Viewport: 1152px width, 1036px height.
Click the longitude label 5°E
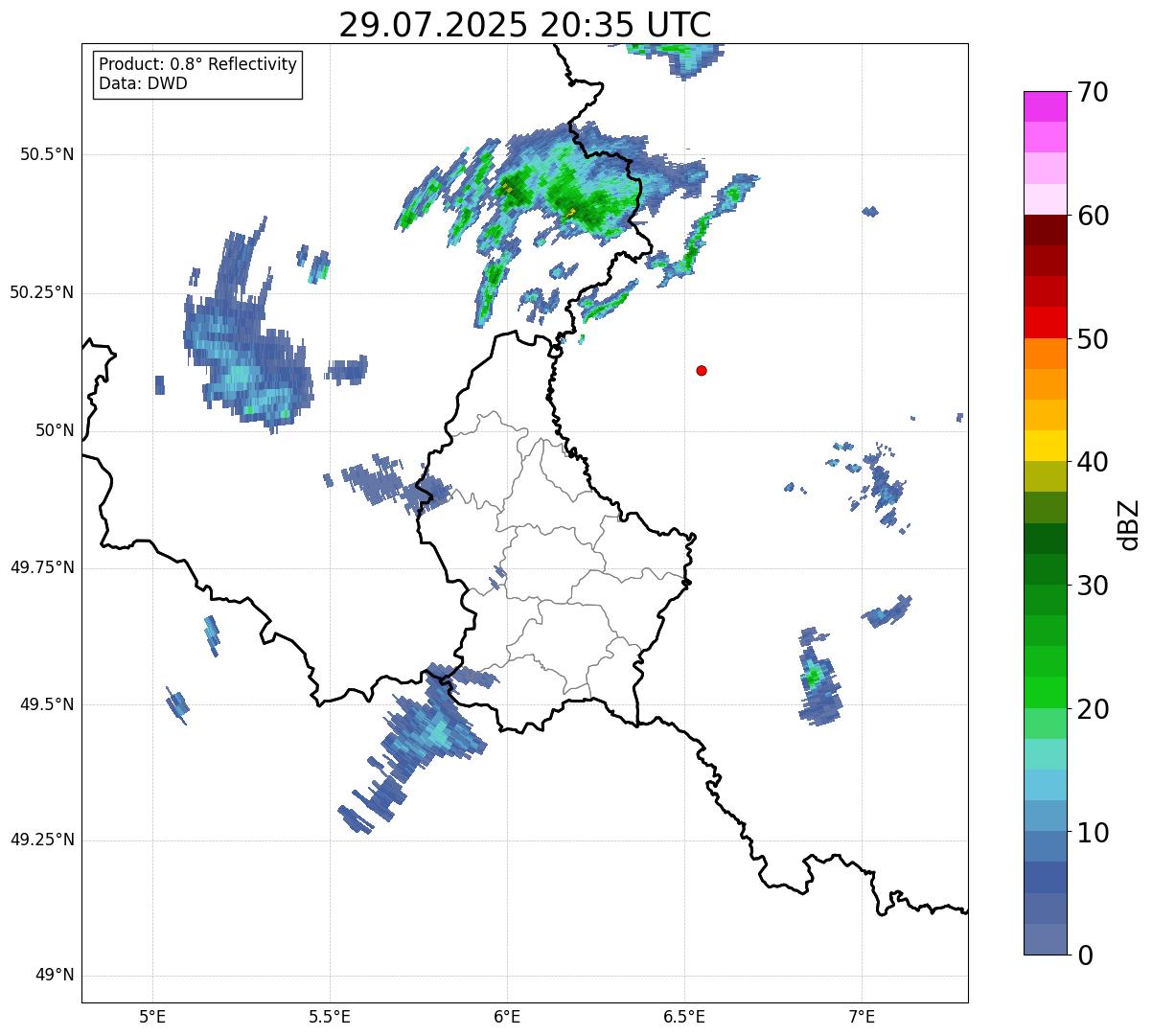[x=152, y=1016]
